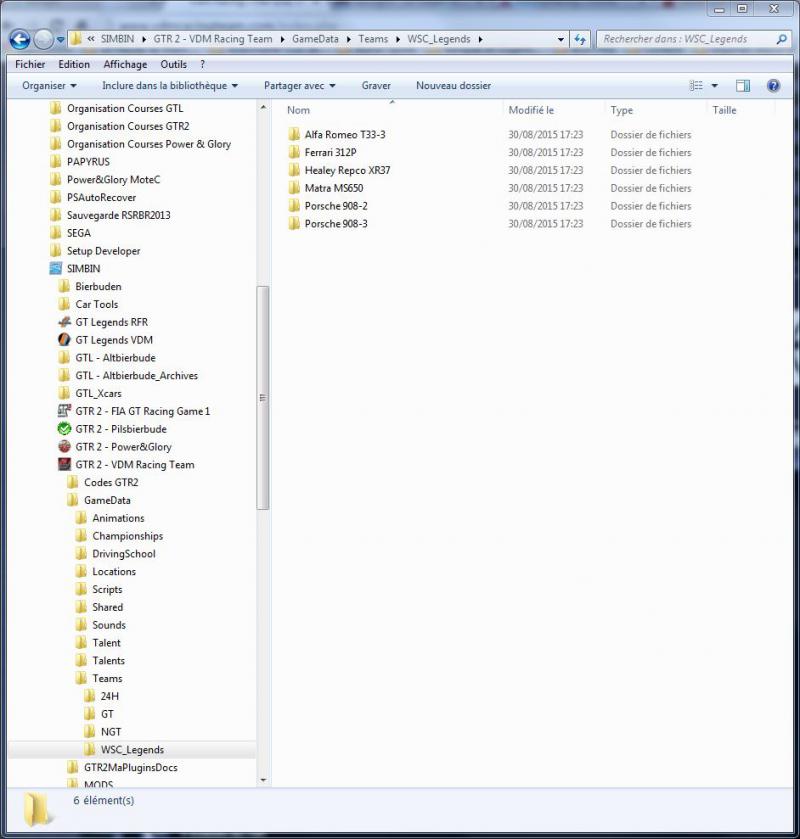The width and height of the screenshot is (800, 839).
Task: Sort by Modifié le column
Action: (531, 110)
